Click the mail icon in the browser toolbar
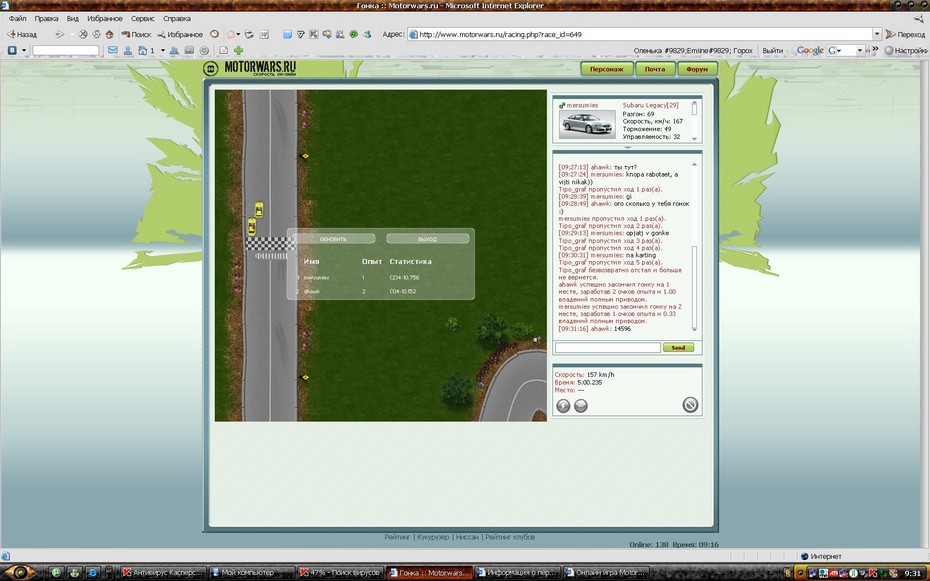Screen dimensions: 930x581 pyautogui.click(x=231, y=34)
